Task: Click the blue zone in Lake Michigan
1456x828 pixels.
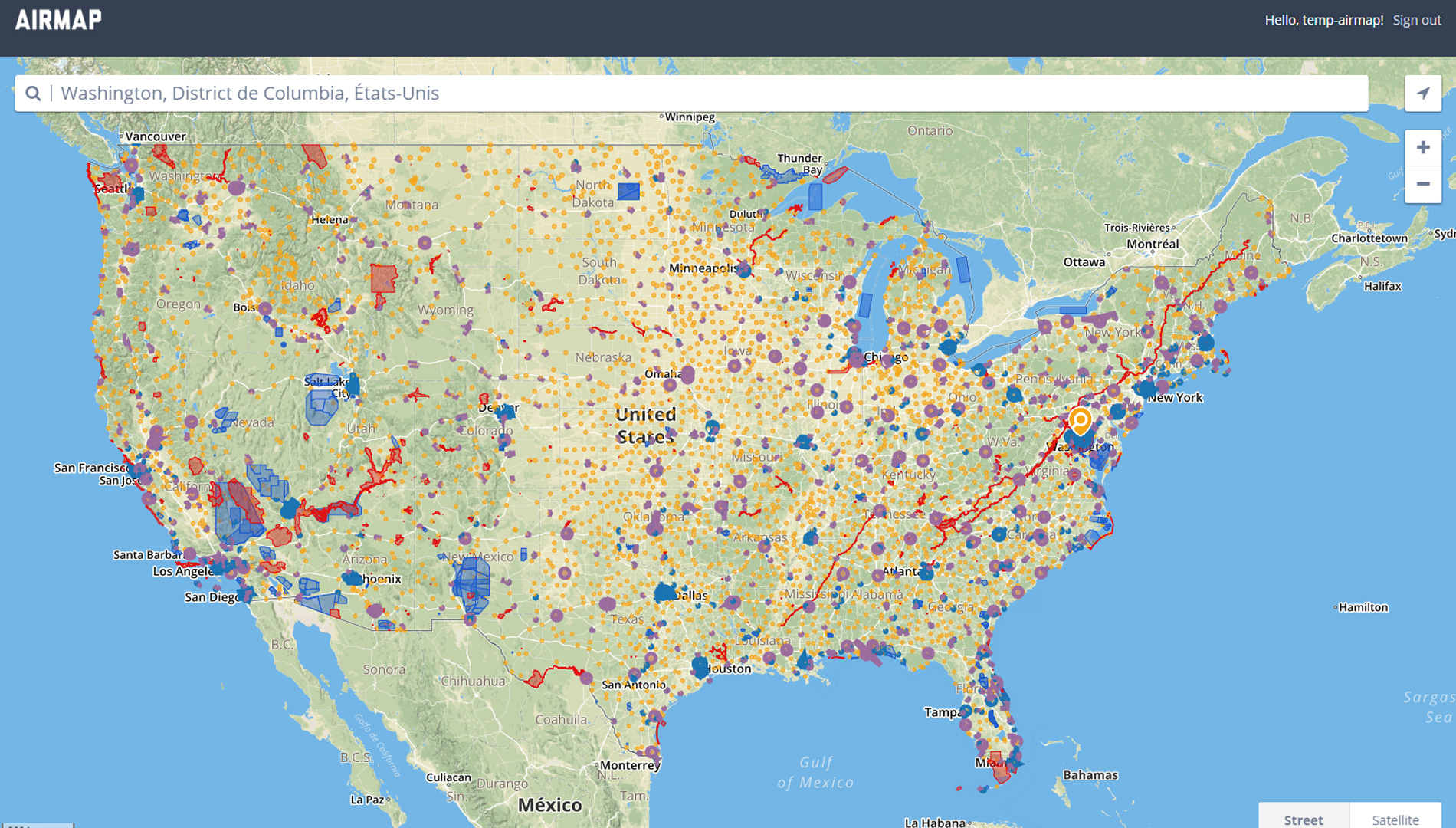Action: (x=865, y=304)
